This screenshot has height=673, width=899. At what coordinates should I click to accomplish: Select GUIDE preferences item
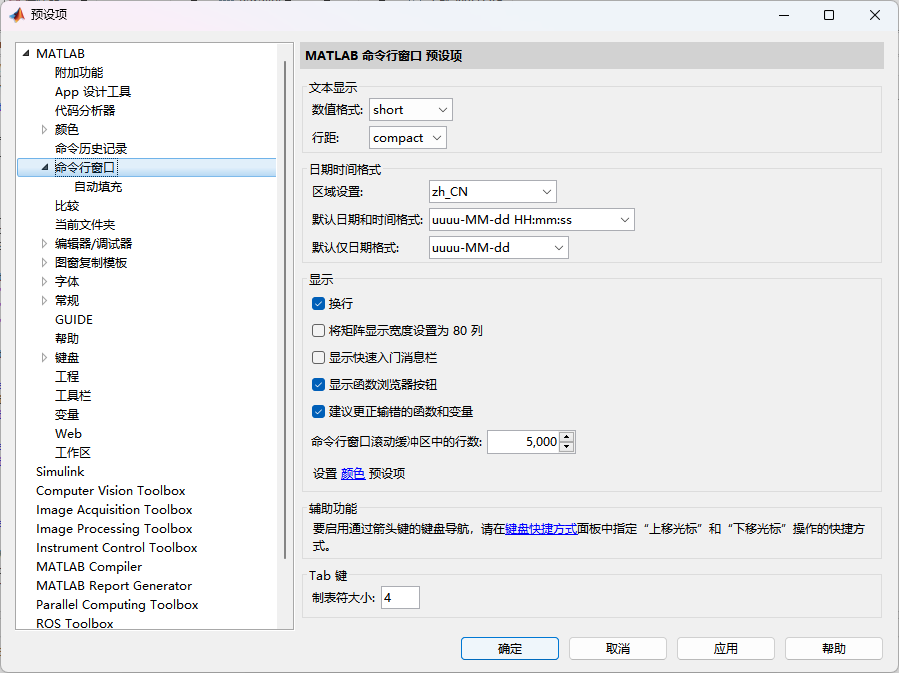(74, 320)
